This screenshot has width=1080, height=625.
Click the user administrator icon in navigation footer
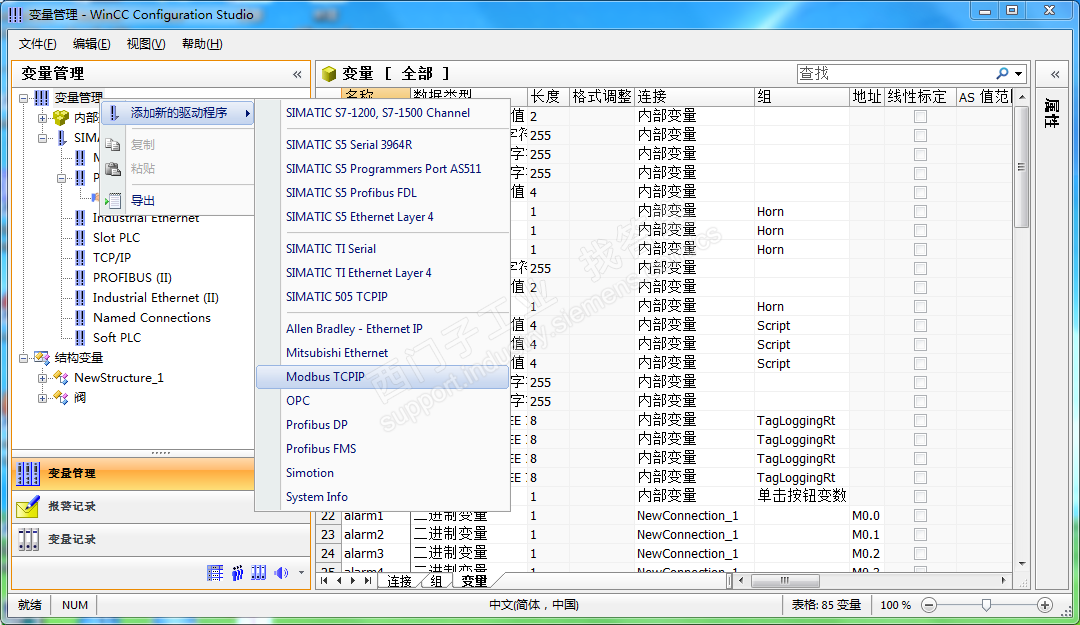point(238,573)
